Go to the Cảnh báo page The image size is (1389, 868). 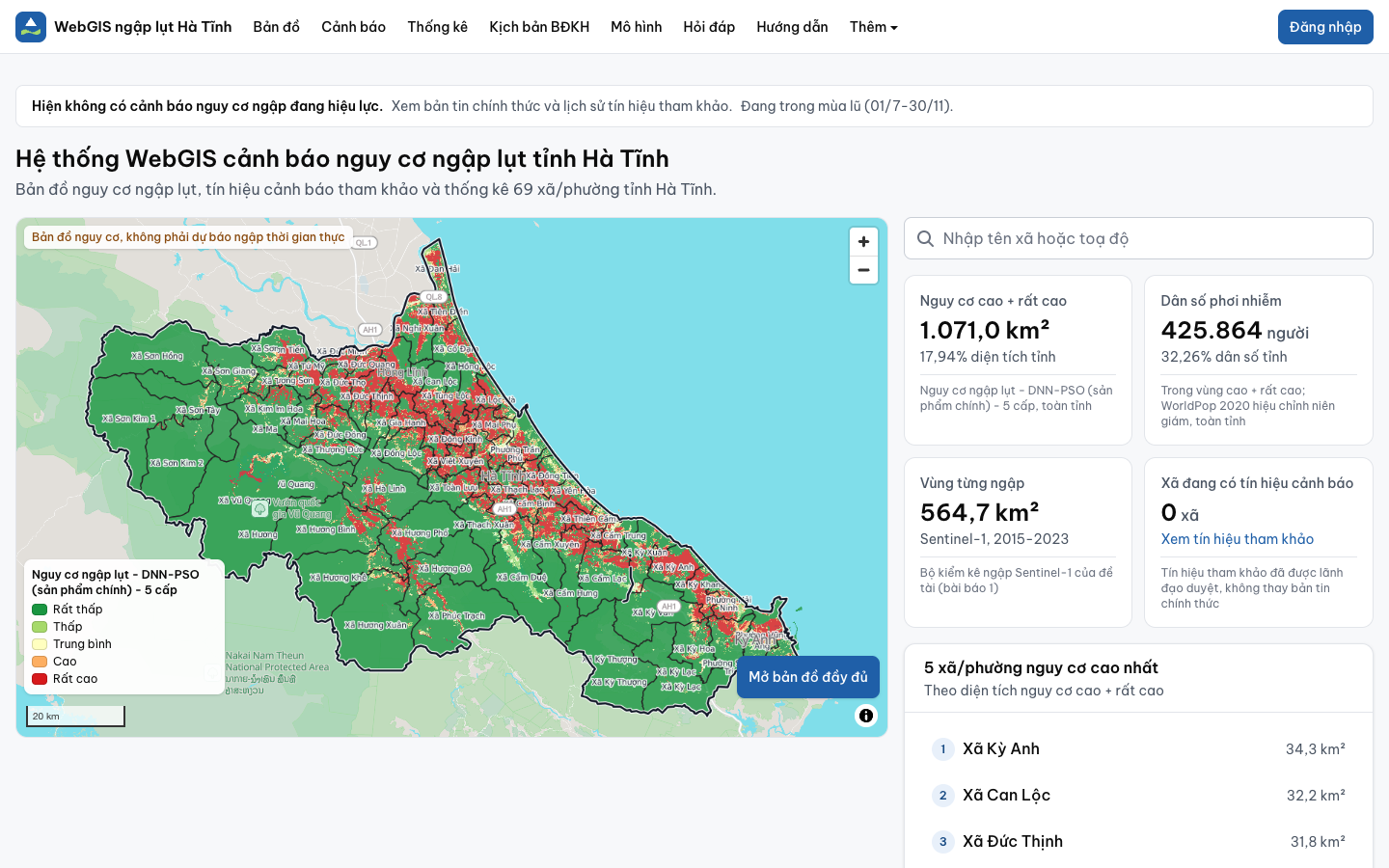pos(353,27)
